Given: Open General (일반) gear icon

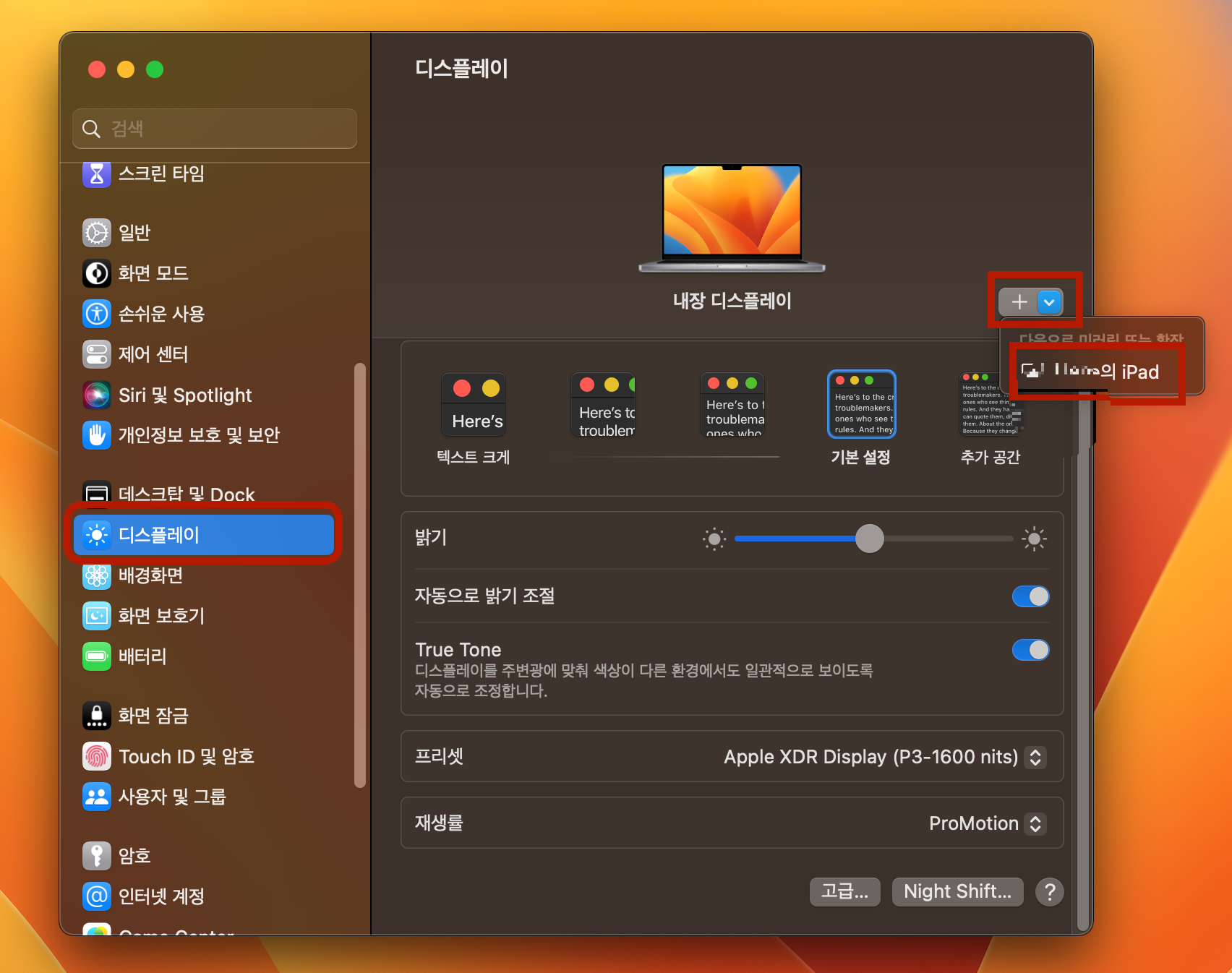Looking at the screenshot, I should 97,233.
